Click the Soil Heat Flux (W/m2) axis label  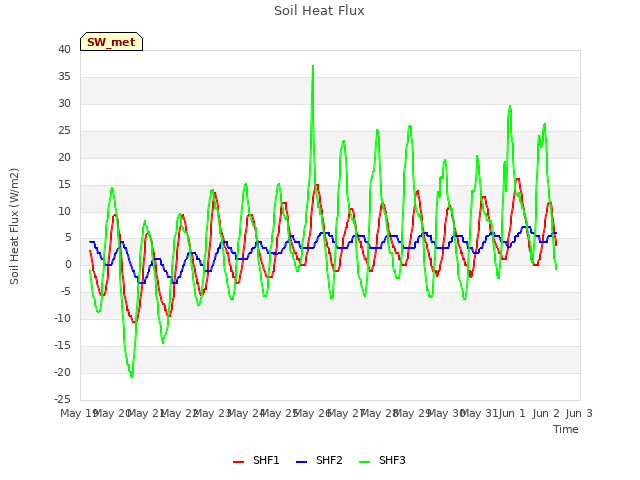[15, 226]
